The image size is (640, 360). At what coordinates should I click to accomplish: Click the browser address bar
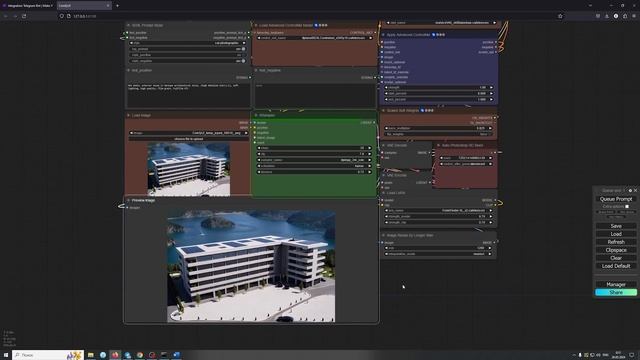(x=310, y=16)
